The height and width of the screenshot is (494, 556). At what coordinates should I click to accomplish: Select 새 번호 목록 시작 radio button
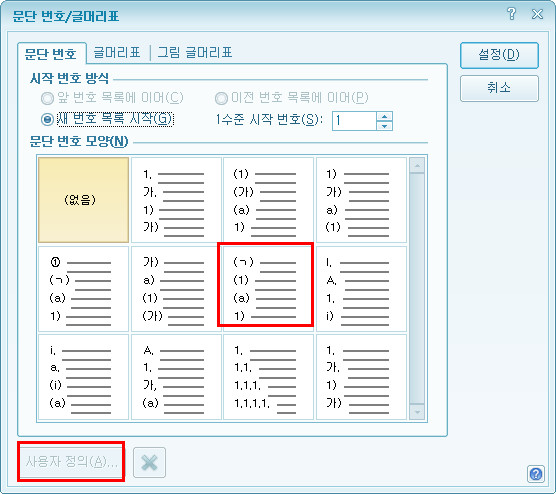pos(47,120)
